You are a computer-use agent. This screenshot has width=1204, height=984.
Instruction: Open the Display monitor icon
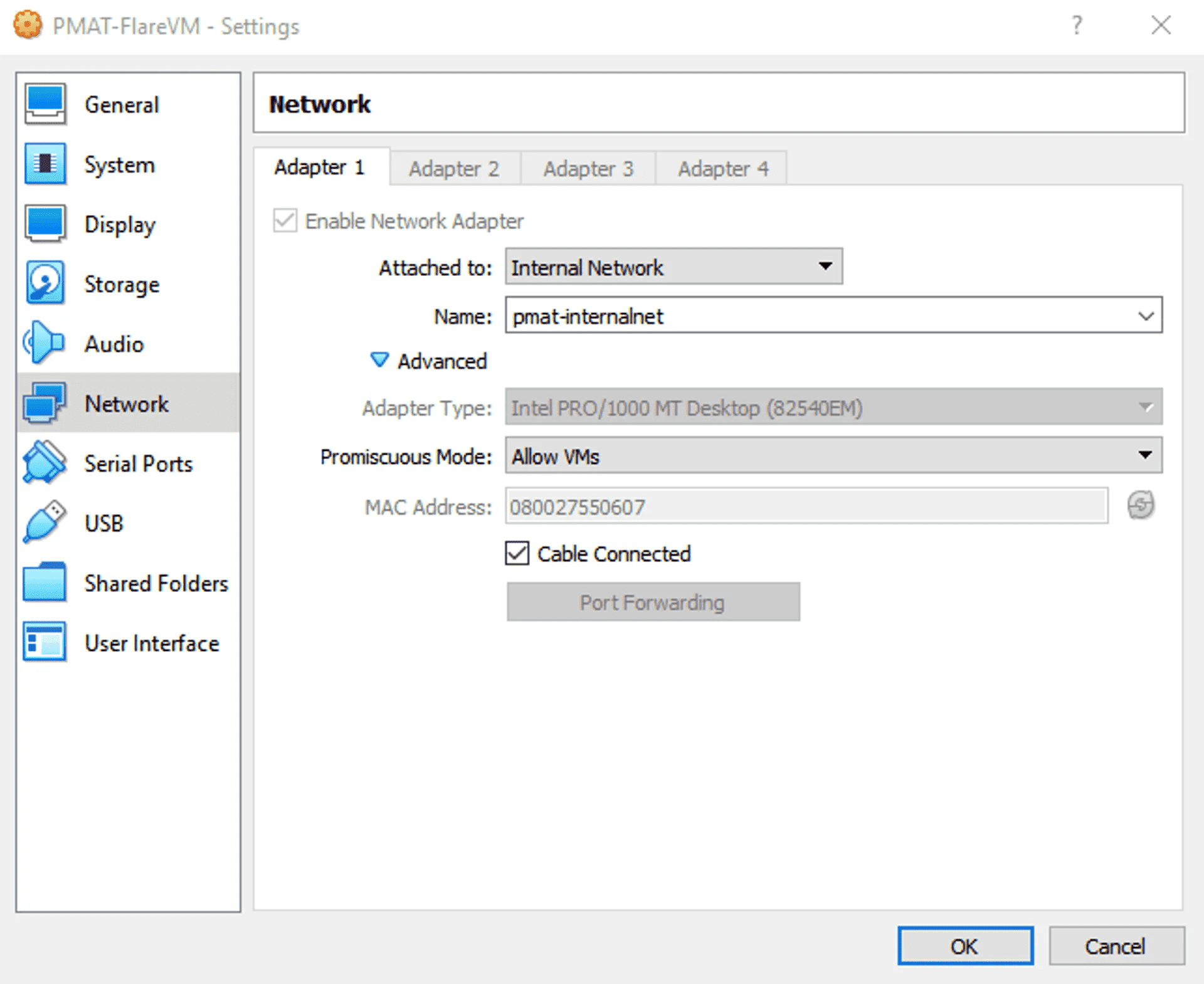[x=45, y=224]
